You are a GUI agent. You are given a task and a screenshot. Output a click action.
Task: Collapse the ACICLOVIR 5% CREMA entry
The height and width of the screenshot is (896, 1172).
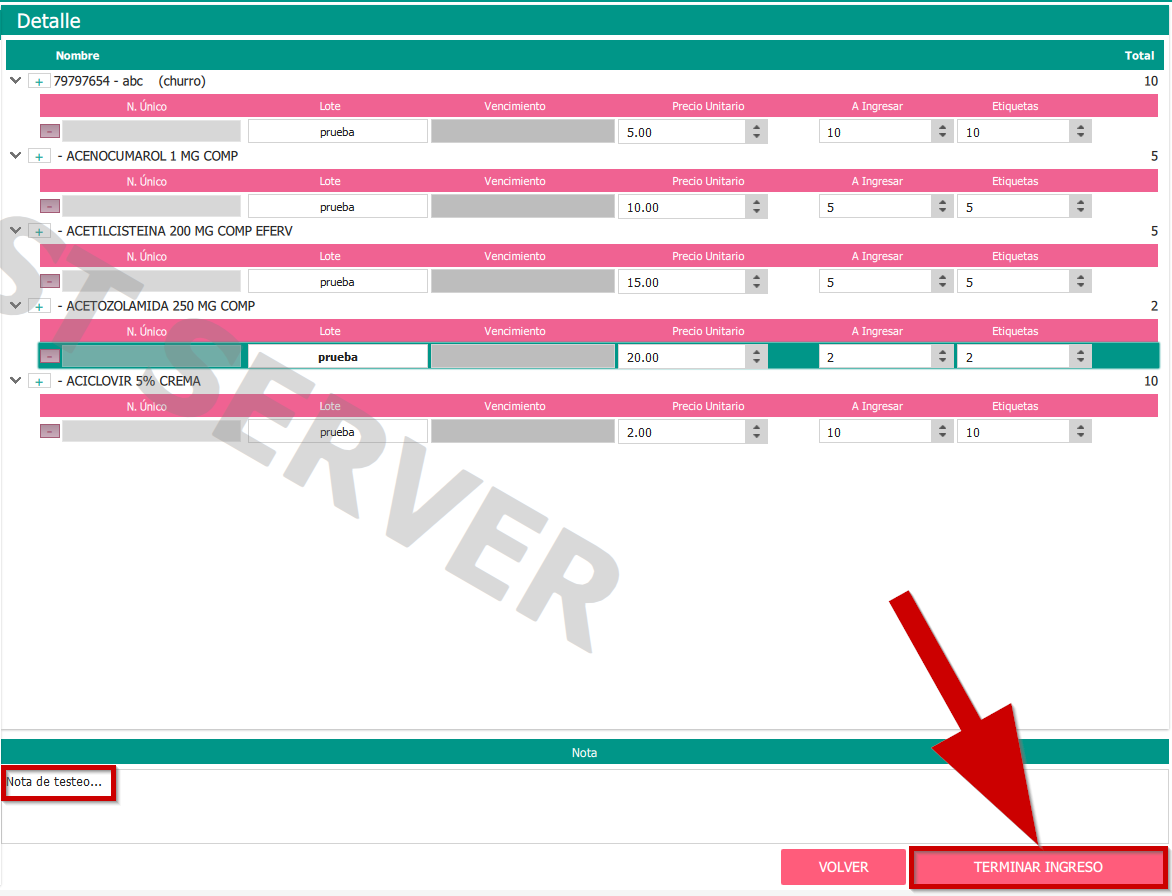(15, 381)
